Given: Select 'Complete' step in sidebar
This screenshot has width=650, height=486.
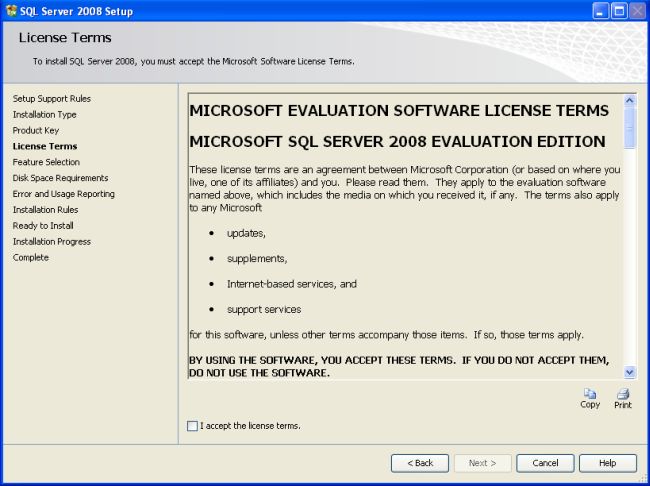Looking at the screenshot, I should (31, 258).
